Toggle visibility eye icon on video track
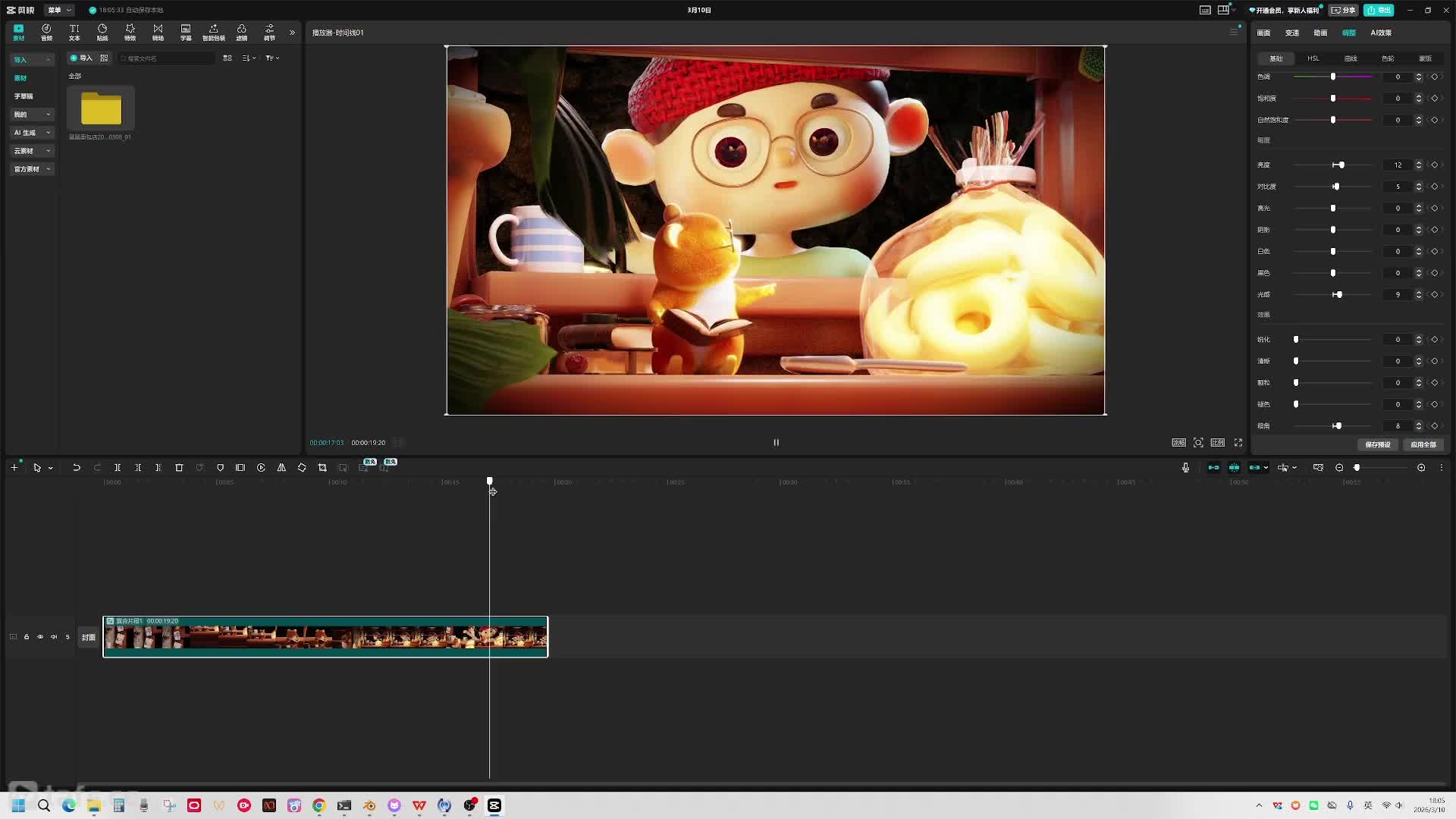Screen dimensions: 1456x819 [40, 637]
